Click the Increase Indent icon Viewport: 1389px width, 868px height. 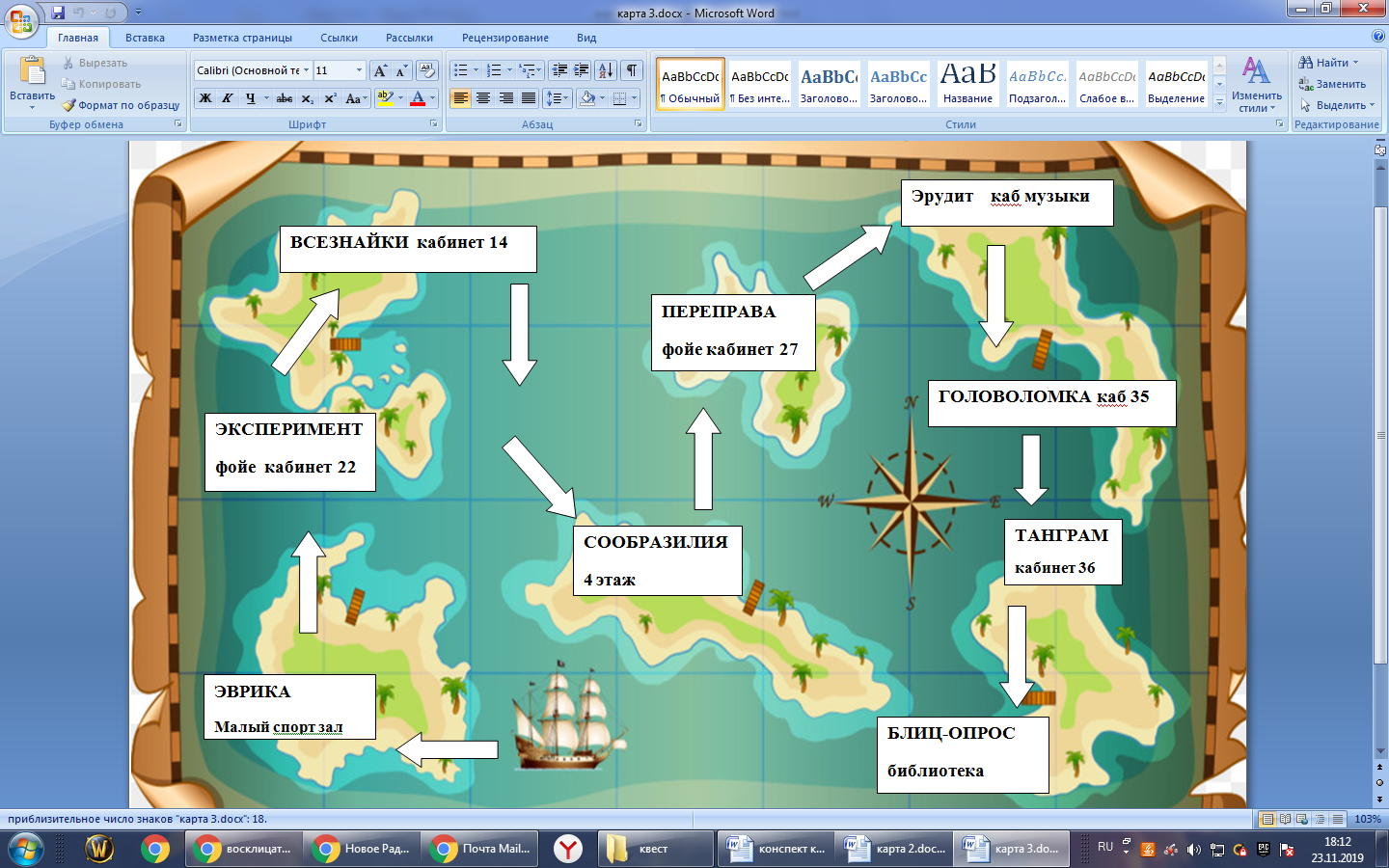(x=582, y=70)
